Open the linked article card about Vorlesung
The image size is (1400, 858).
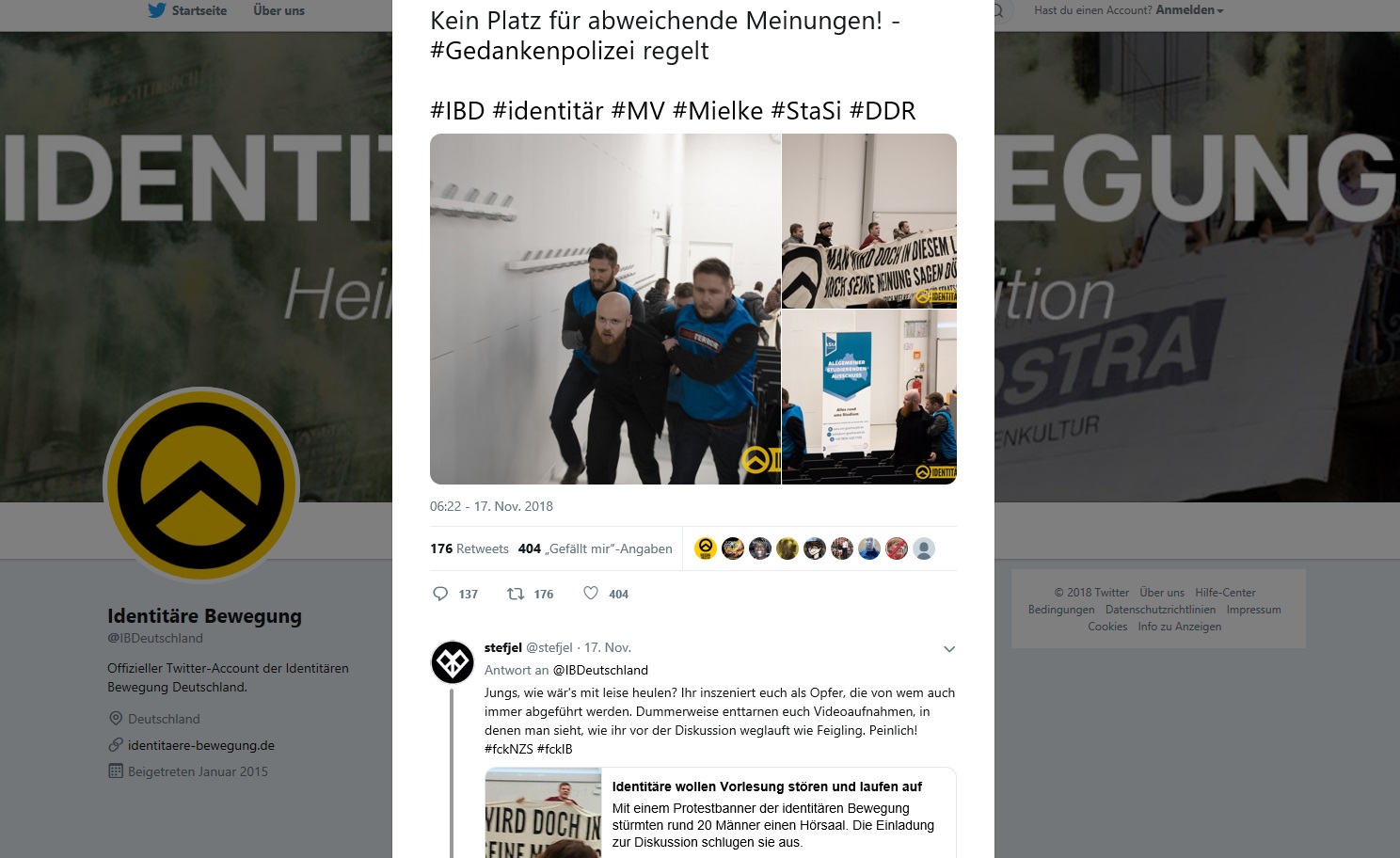721,813
